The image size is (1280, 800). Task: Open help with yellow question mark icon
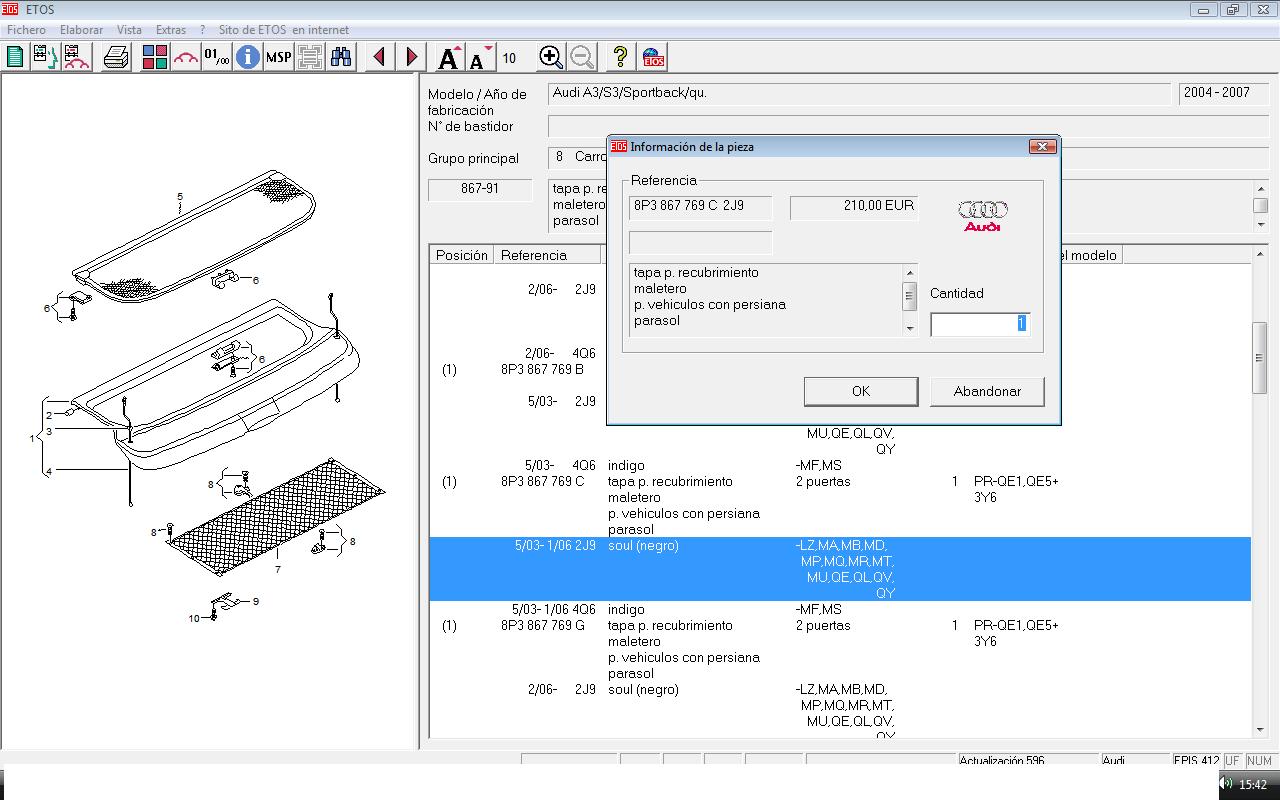(620, 57)
